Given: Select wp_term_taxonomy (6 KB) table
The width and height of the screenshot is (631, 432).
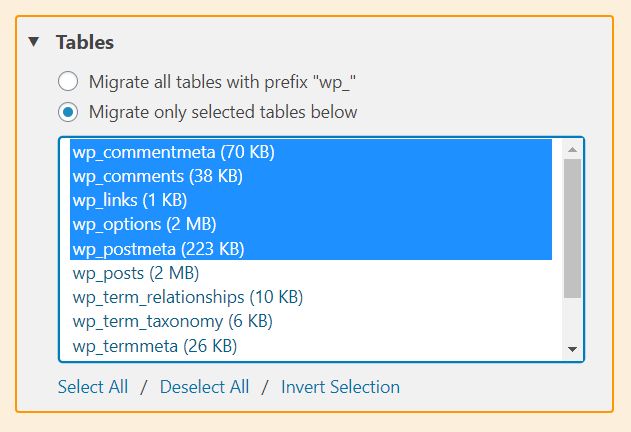Looking at the screenshot, I should (x=311, y=321).
